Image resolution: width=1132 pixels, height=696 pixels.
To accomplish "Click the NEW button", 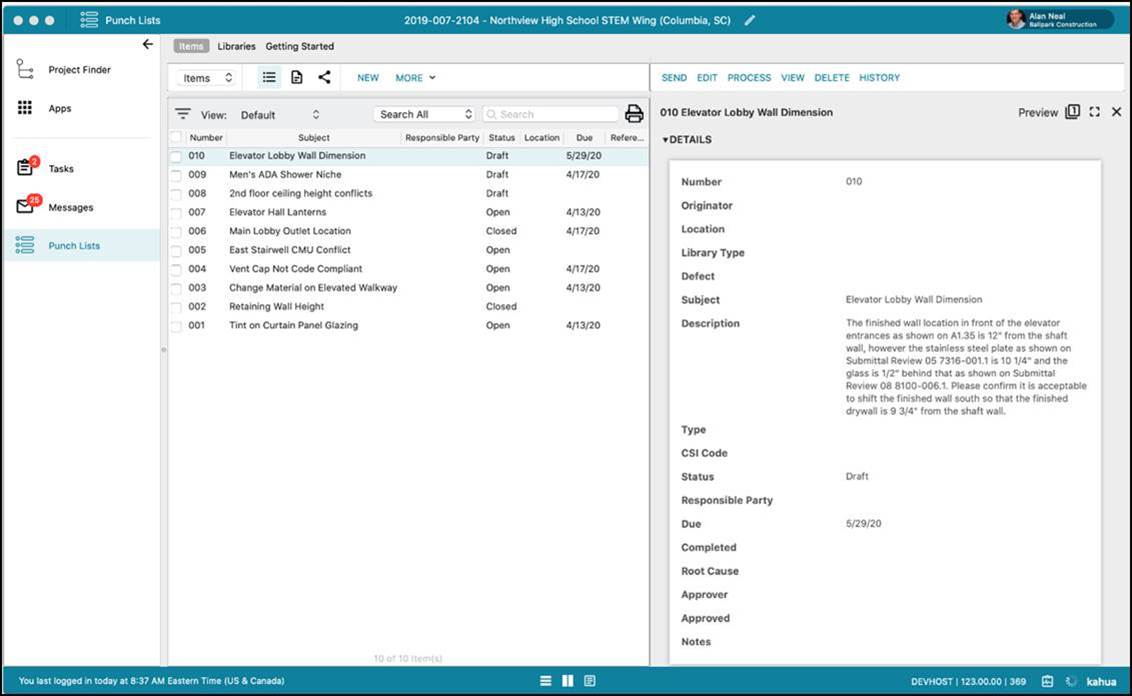I will 368,77.
